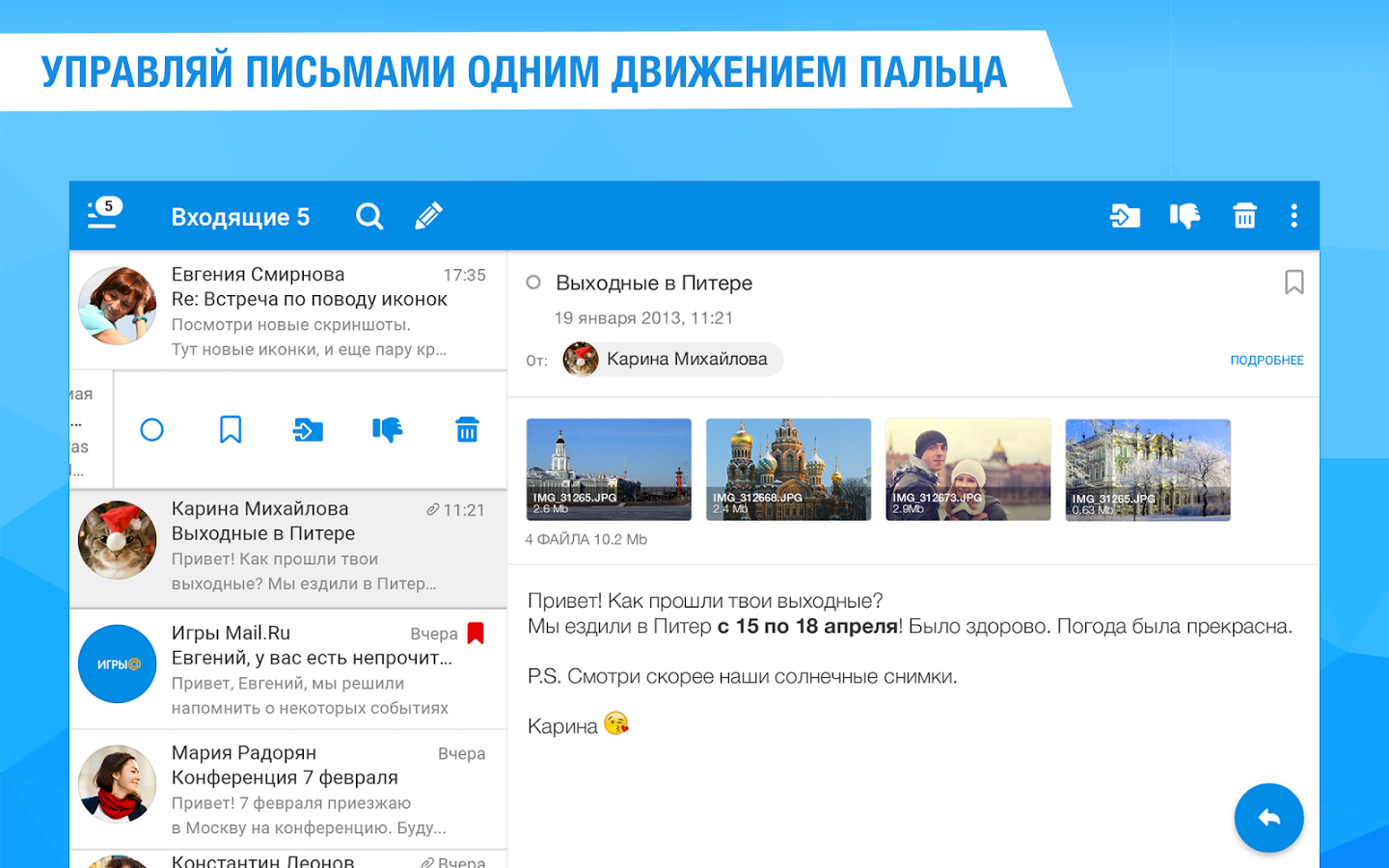The image size is (1389, 868).
Task: Open email from Евгения Смирнова
Action: pos(288,311)
